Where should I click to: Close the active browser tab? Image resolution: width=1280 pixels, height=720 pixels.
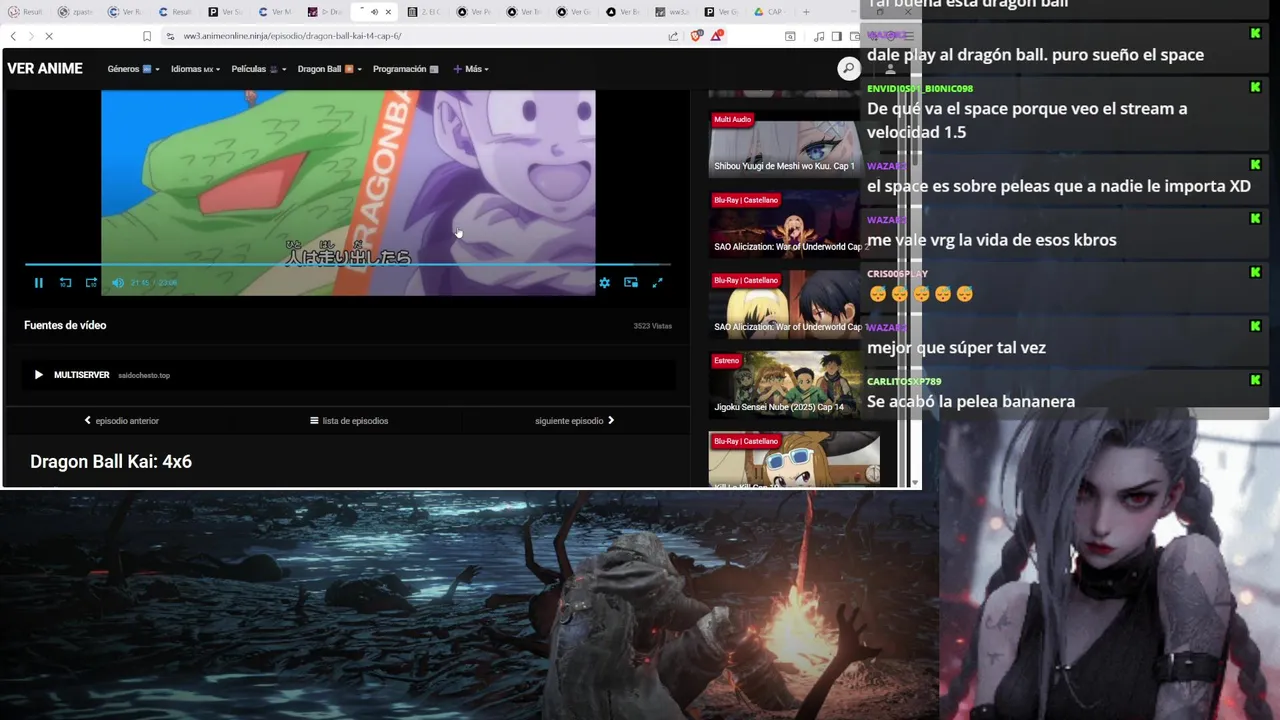coord(388,12)
